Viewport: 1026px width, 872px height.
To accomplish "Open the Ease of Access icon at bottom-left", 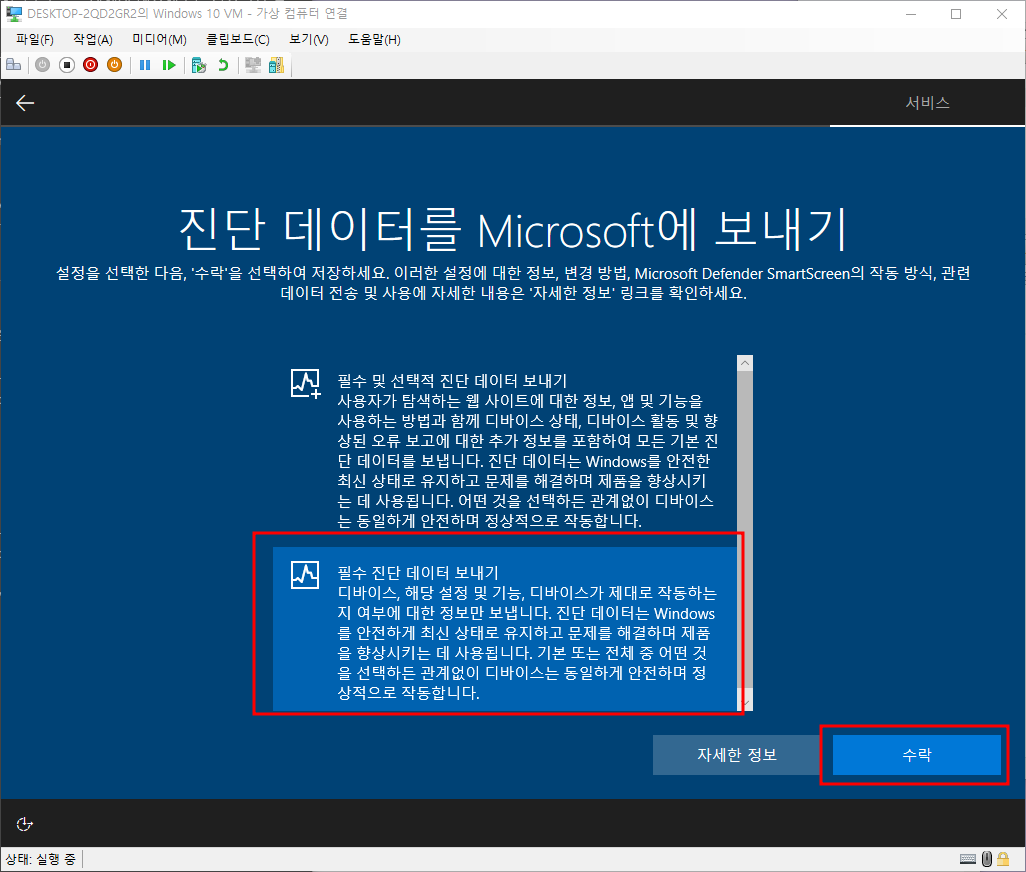I will click(24, 824).
